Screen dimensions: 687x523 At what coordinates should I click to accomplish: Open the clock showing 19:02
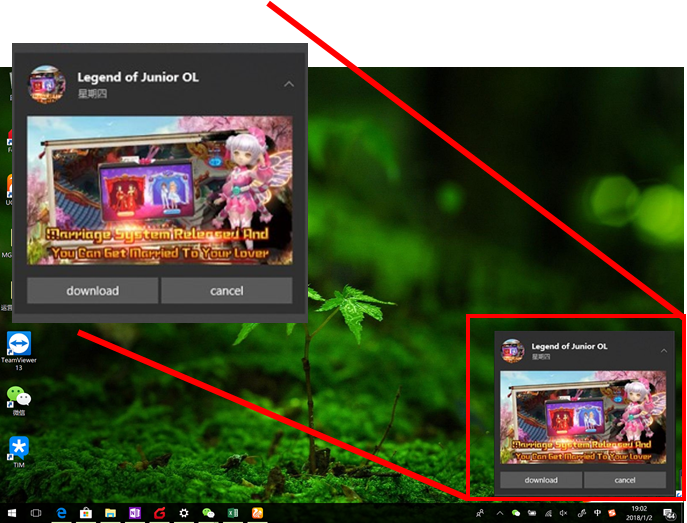[x=639, y=513]
